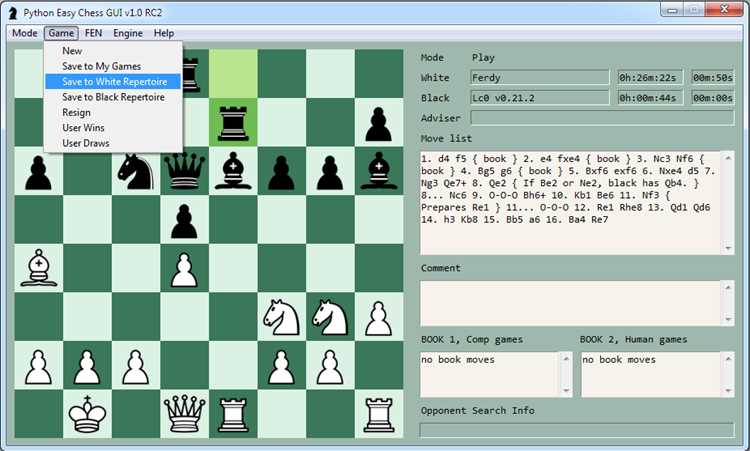
Task: Click the white queen on d1
Action: (184, 414)
